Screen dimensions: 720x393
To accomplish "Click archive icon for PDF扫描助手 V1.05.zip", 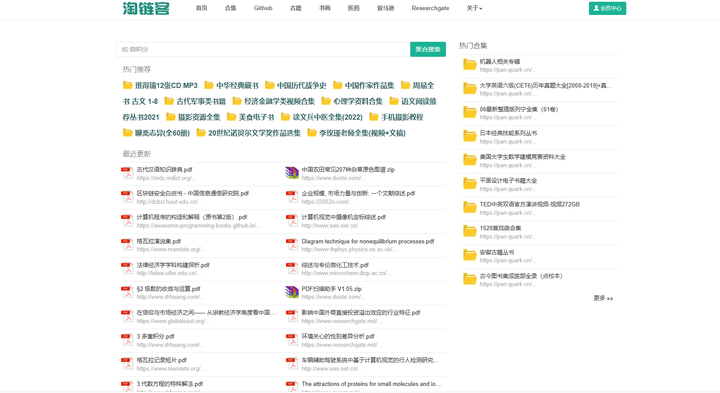I will (292, 292).
